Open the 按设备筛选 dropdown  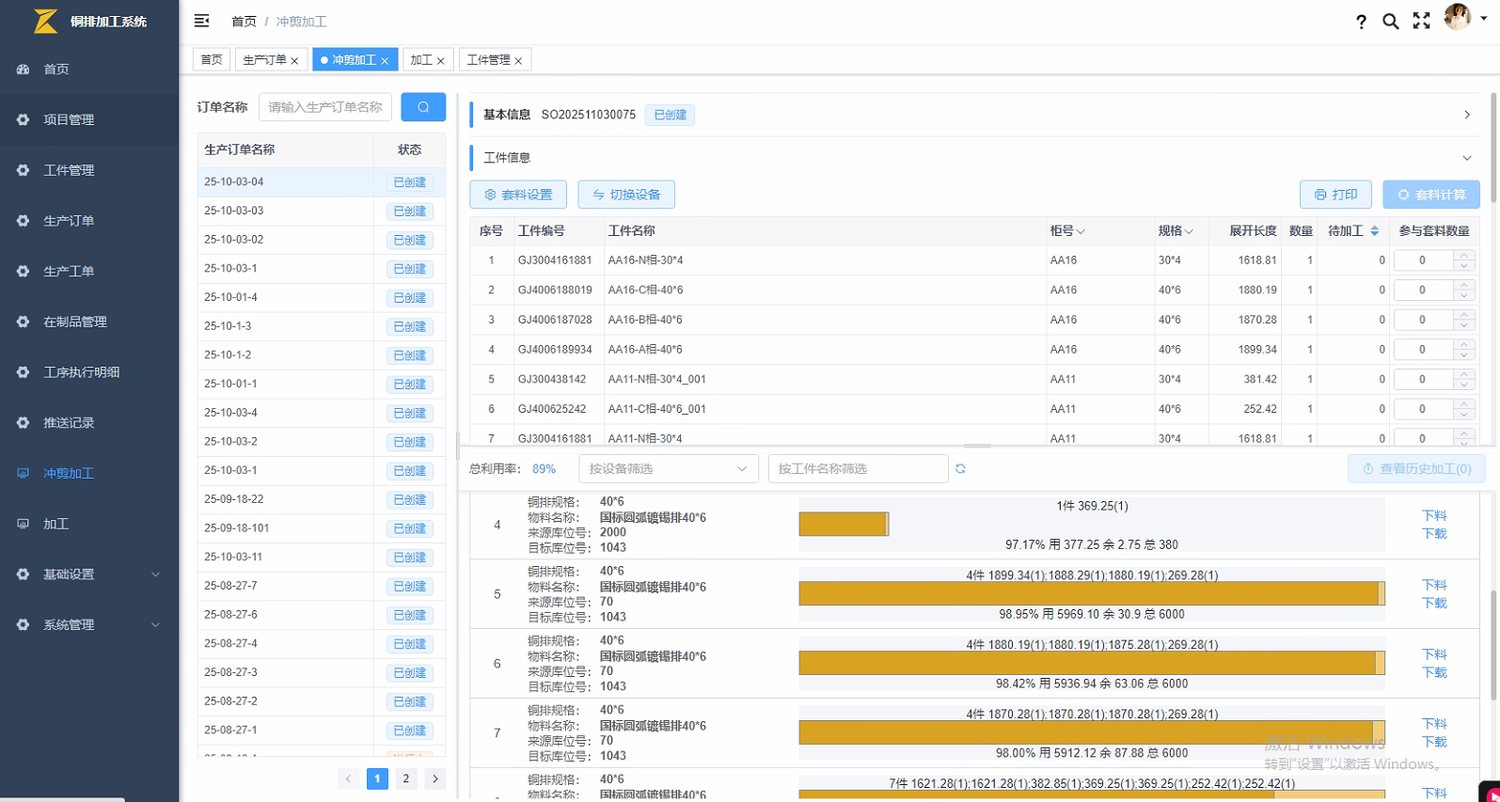[x=669, y=469]
